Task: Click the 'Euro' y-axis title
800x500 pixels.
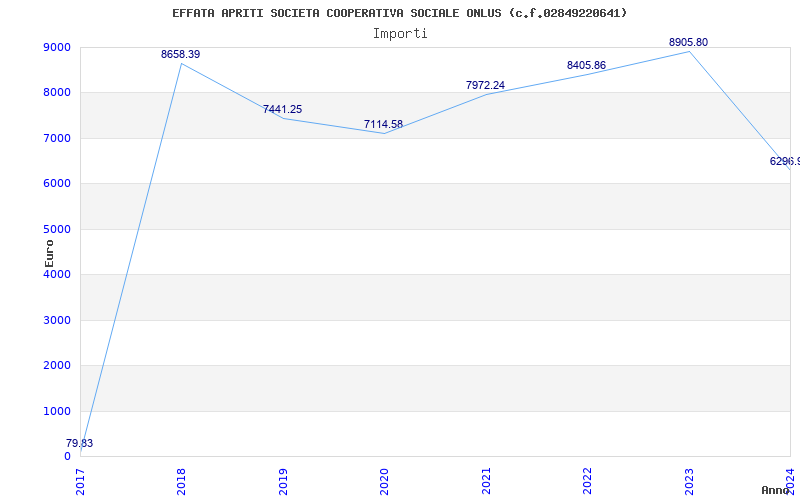Action: (x=49, y=253)
